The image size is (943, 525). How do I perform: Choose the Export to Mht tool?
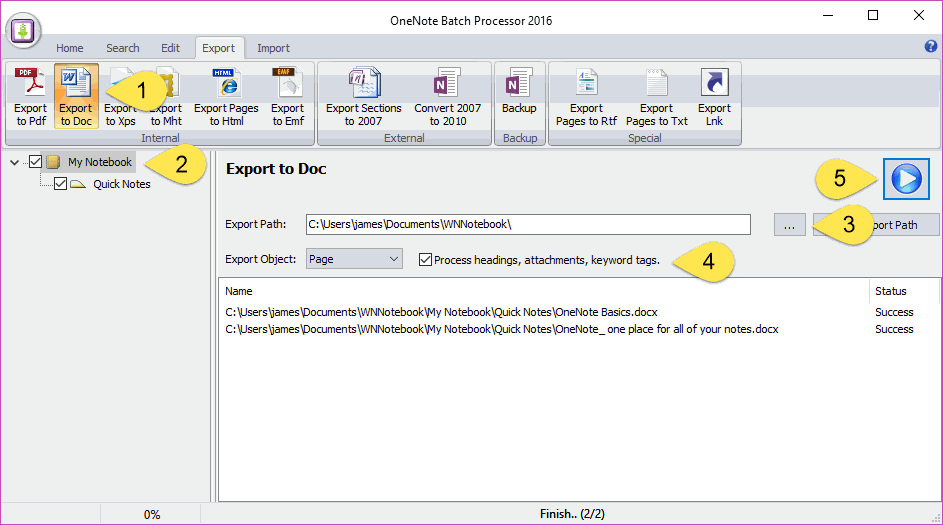pos(166,96)
